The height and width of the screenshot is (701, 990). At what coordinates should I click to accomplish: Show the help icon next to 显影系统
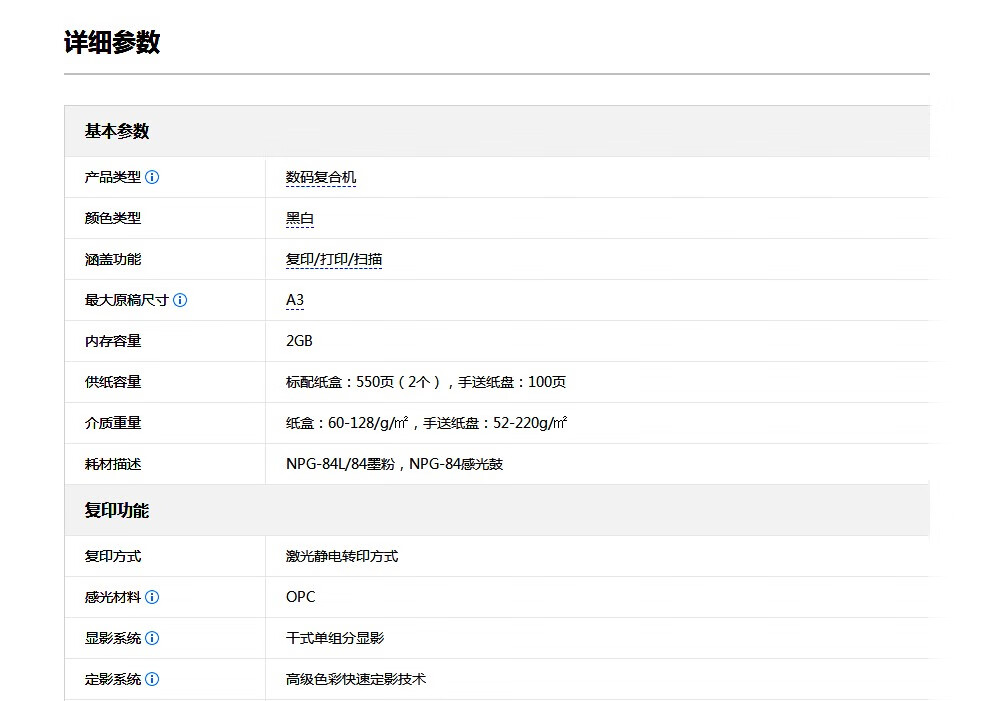[152, 638]
